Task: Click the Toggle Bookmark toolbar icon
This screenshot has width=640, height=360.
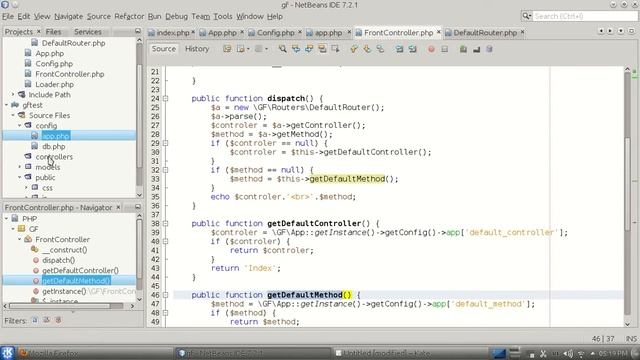Action: pos(380,49)
